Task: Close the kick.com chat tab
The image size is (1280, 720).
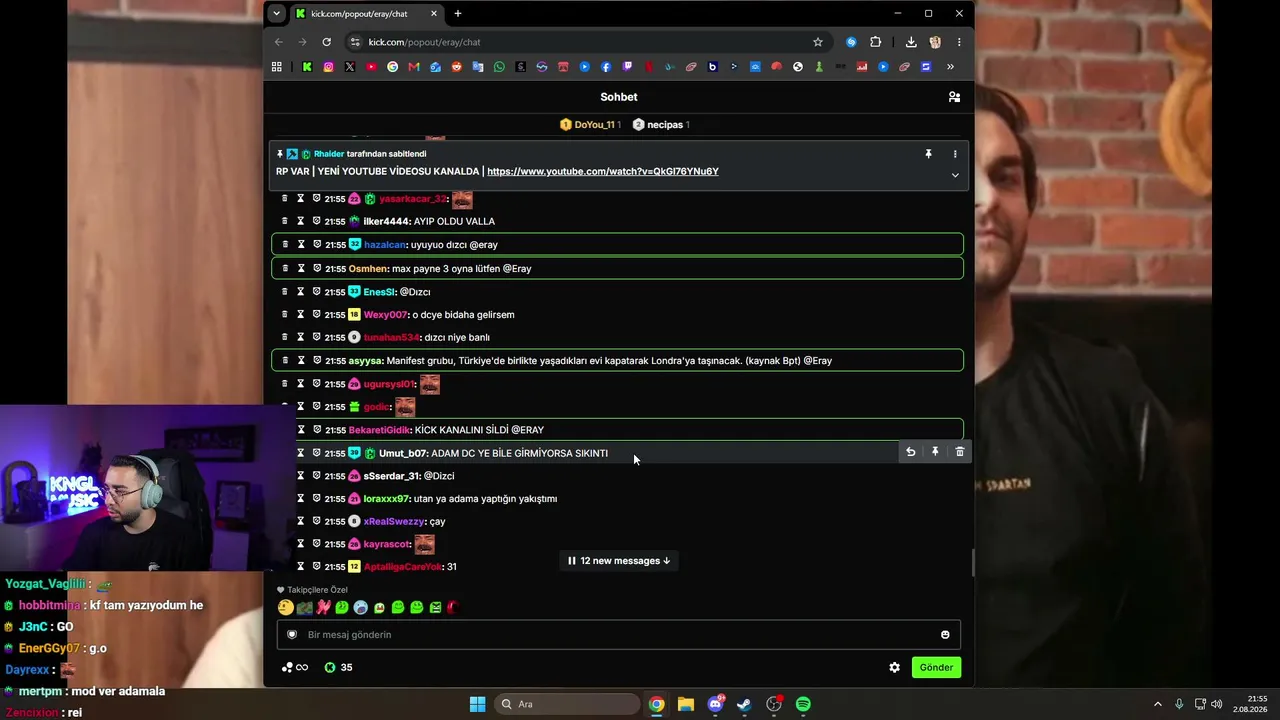Action: tap(434, 14)
